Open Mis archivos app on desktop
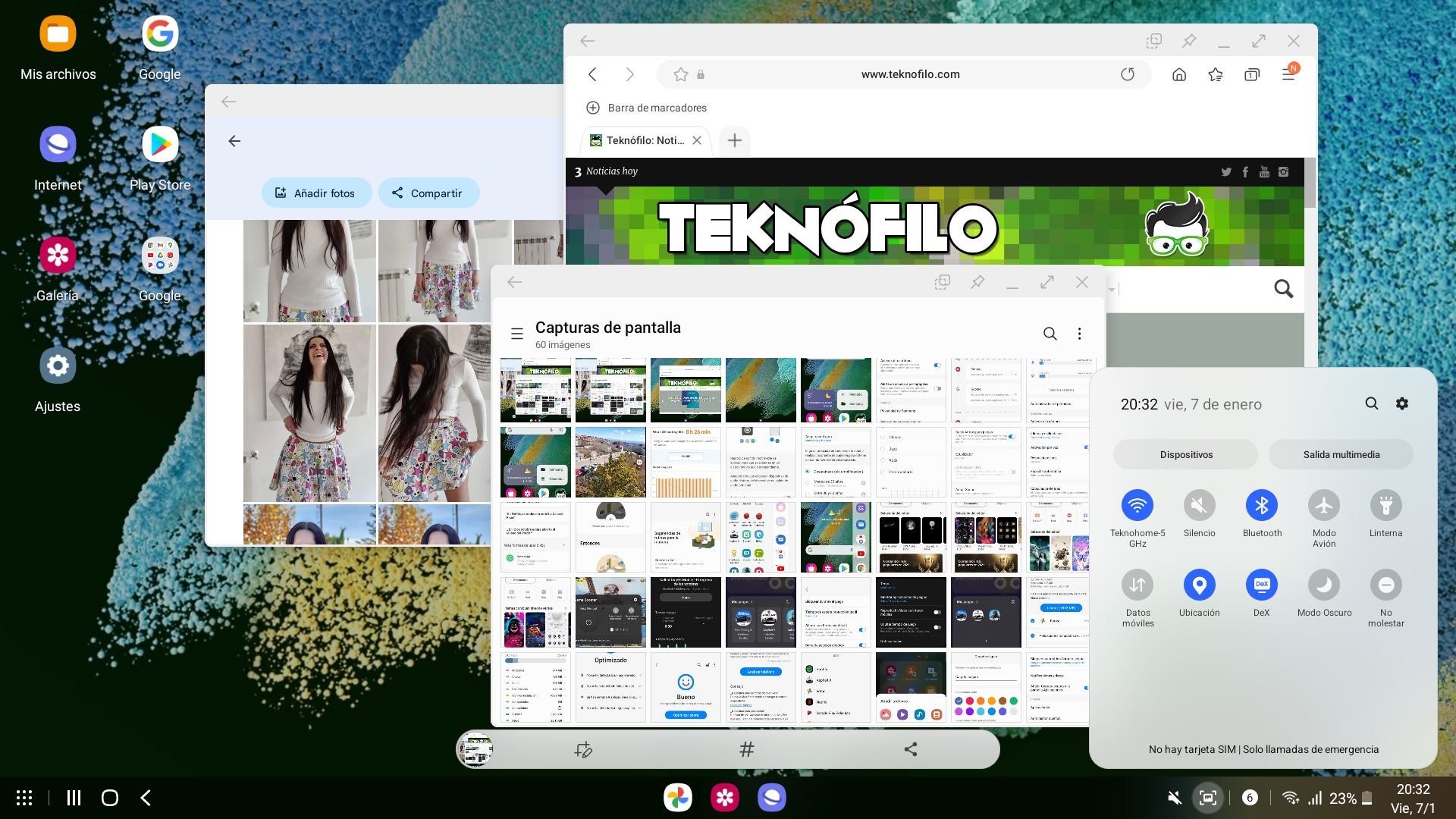Viewport: 1456px width, 819px height. click(x=58, y=48)
